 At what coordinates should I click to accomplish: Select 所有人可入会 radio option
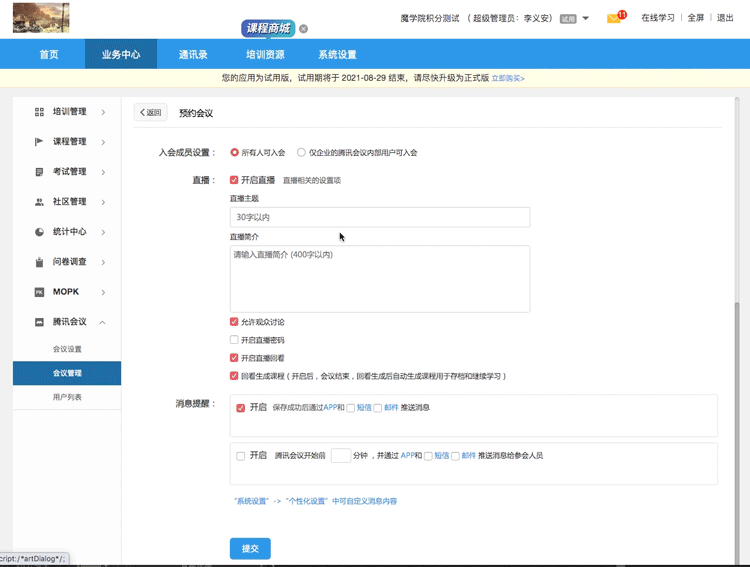click(235, 153)
